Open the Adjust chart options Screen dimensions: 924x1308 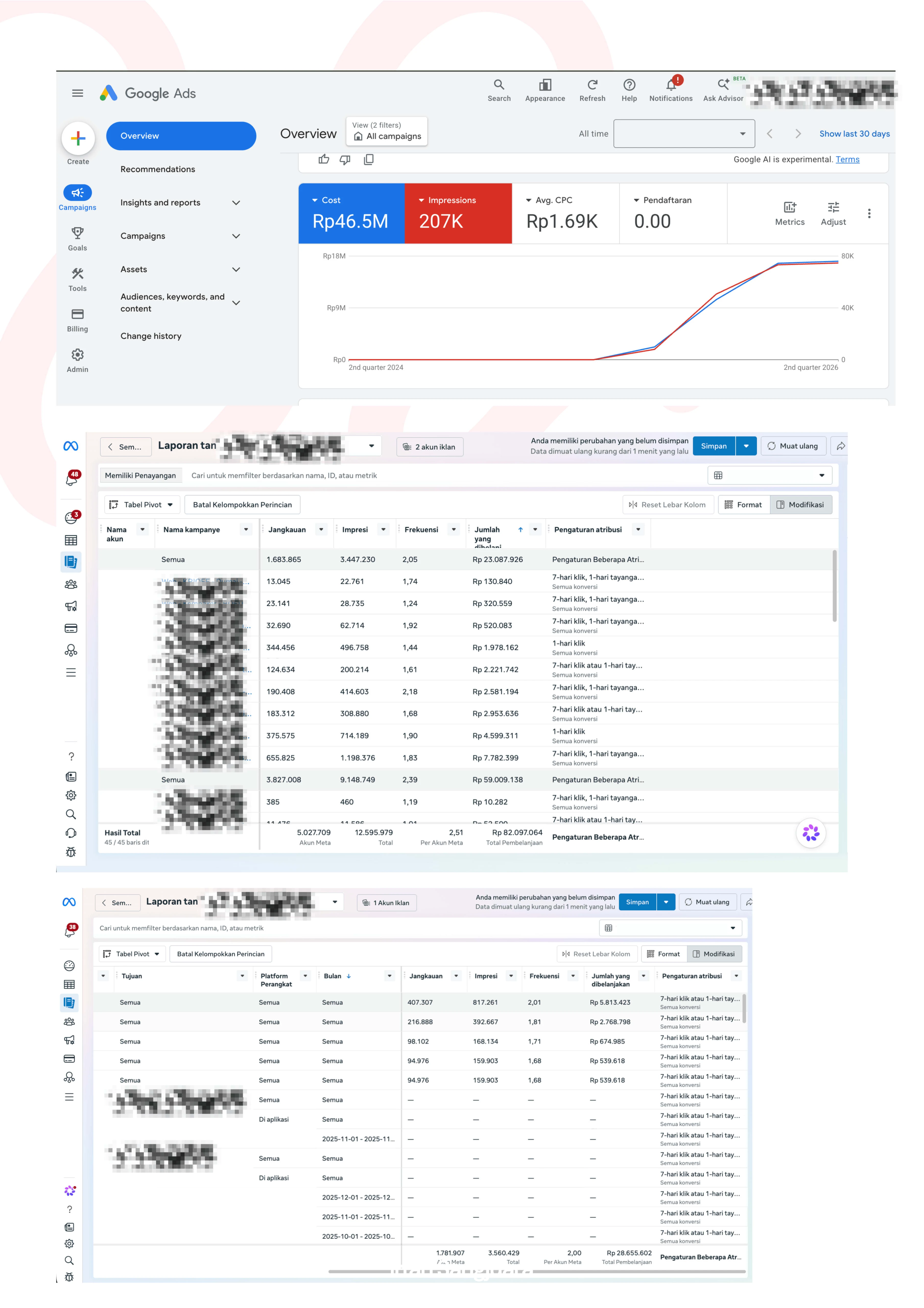(x=833, y=214)
